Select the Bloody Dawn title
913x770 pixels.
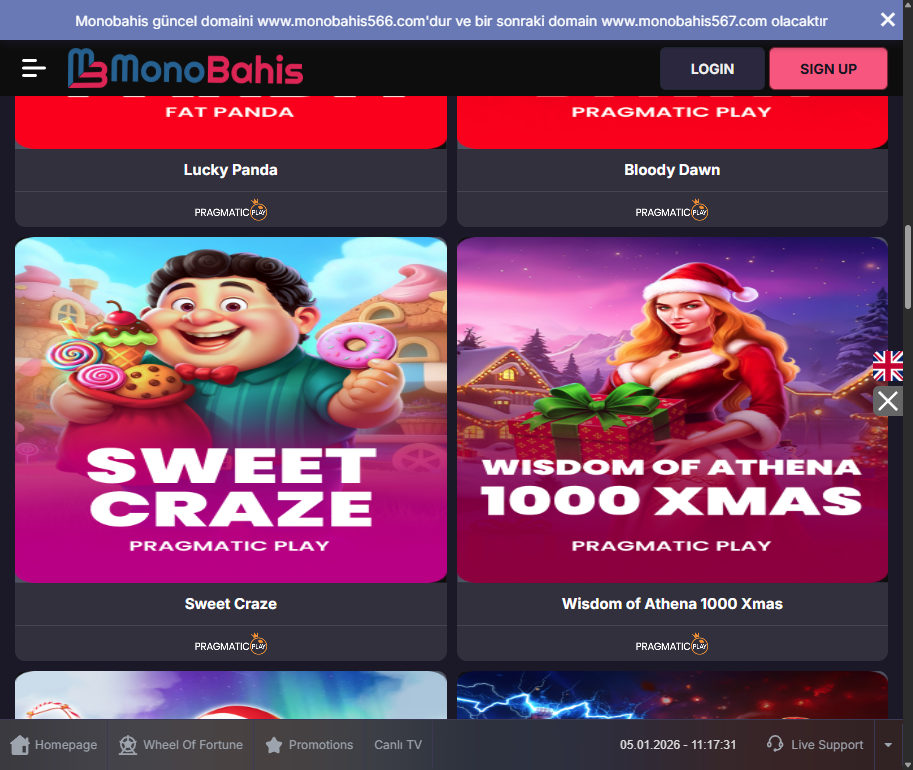[672, 169]
